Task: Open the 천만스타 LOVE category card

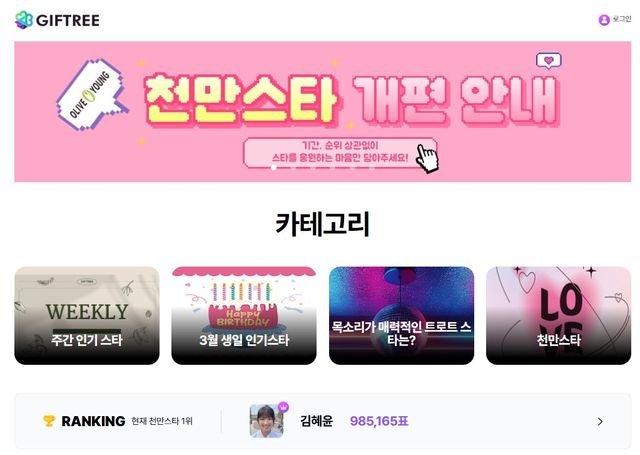Action: point(558,315)
